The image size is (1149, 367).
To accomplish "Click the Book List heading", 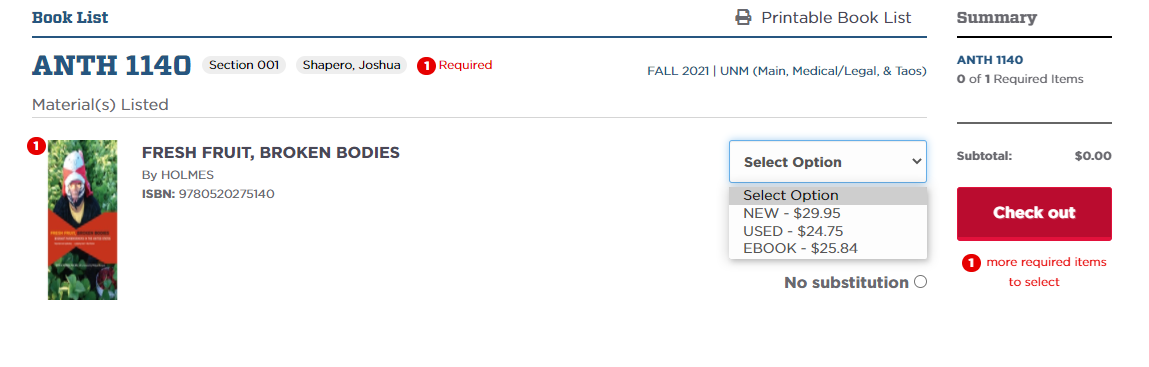I will pyautogui.click(x=70, y=18).
